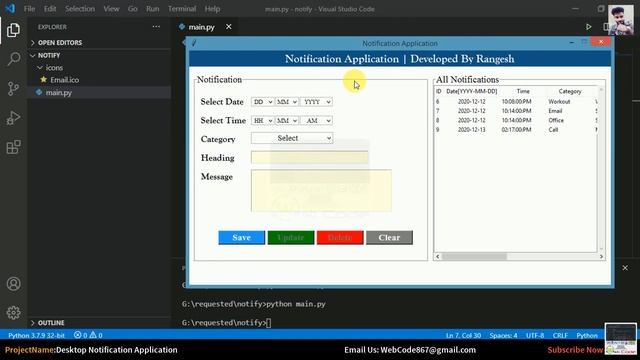This screenshot has width=640, height=360.
Task: Open Explorer more actions ellipsis
Action: click(x=156, y=27)
